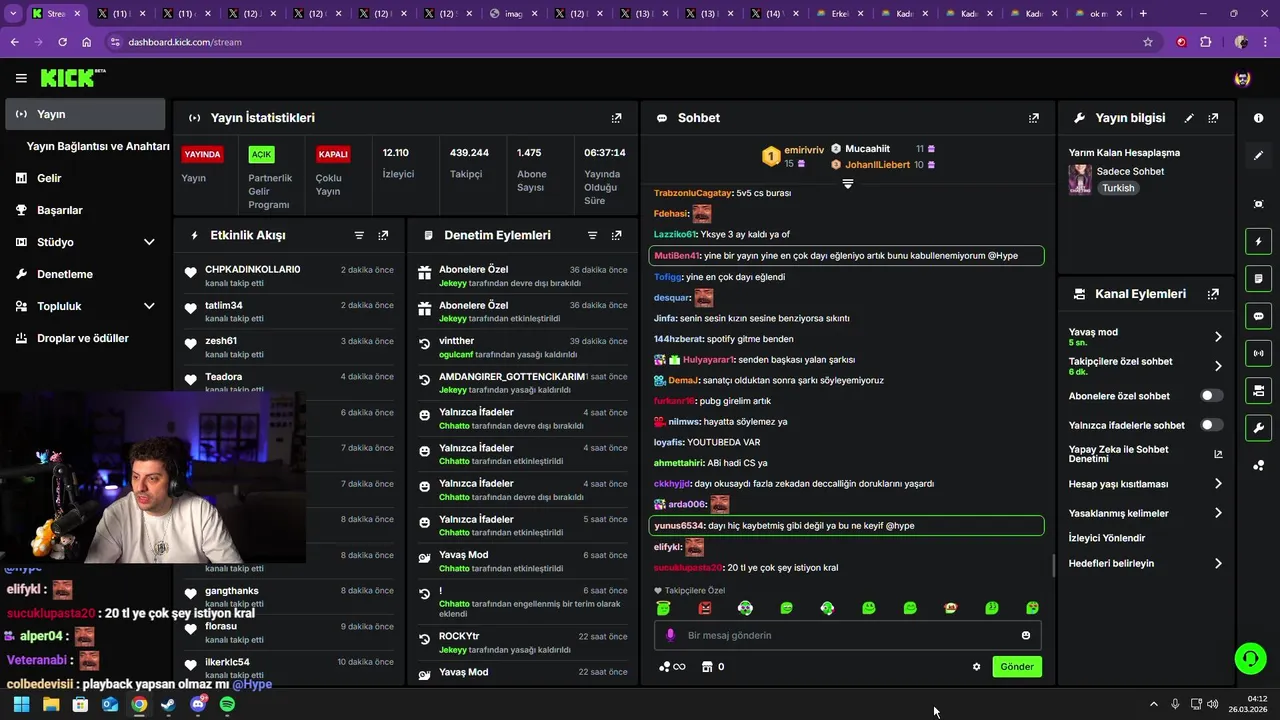Click the green AÇIK partner program badge
1280x720 pixels.
(x=261, y=154)
